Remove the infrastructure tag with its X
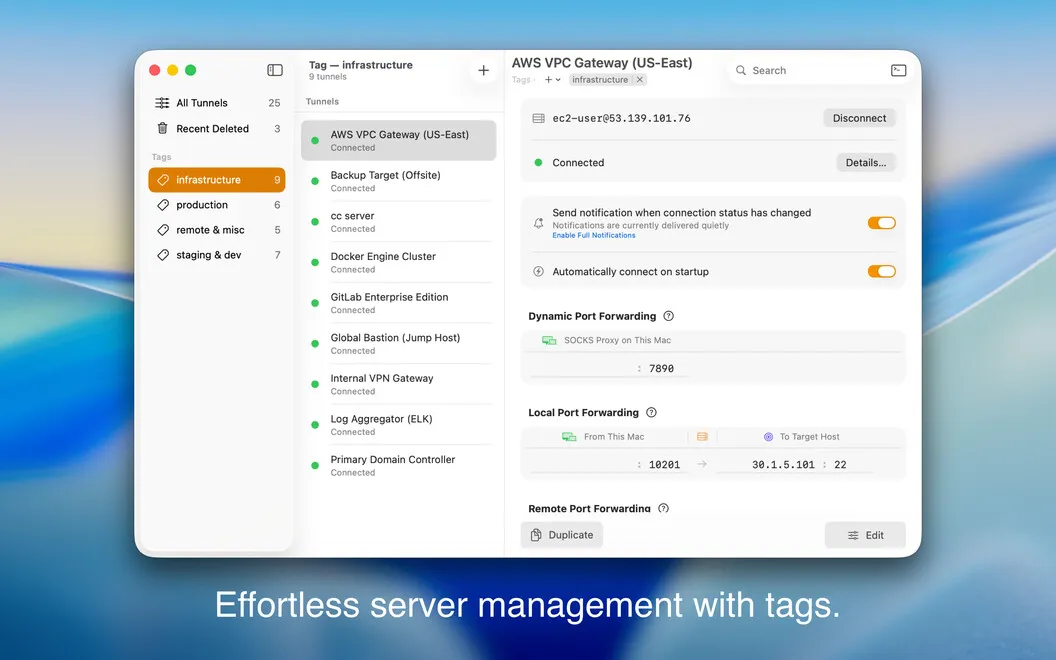This screenshot has height=660, width=1056. (640, 79)
